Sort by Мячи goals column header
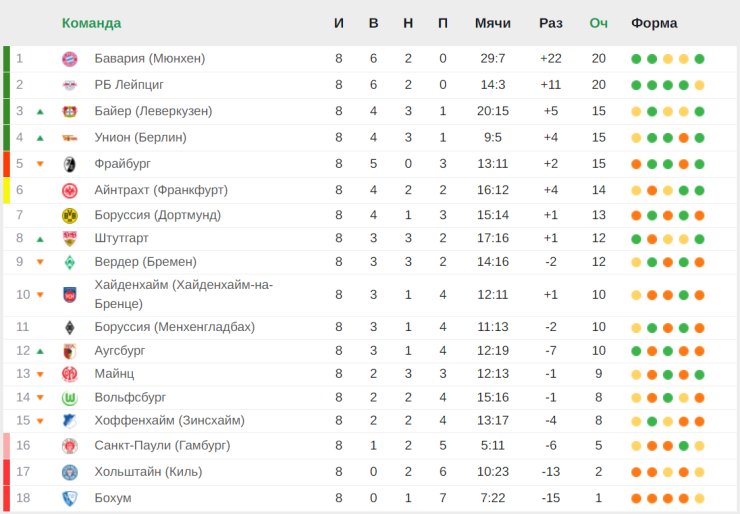 click(x=493, y=23)
